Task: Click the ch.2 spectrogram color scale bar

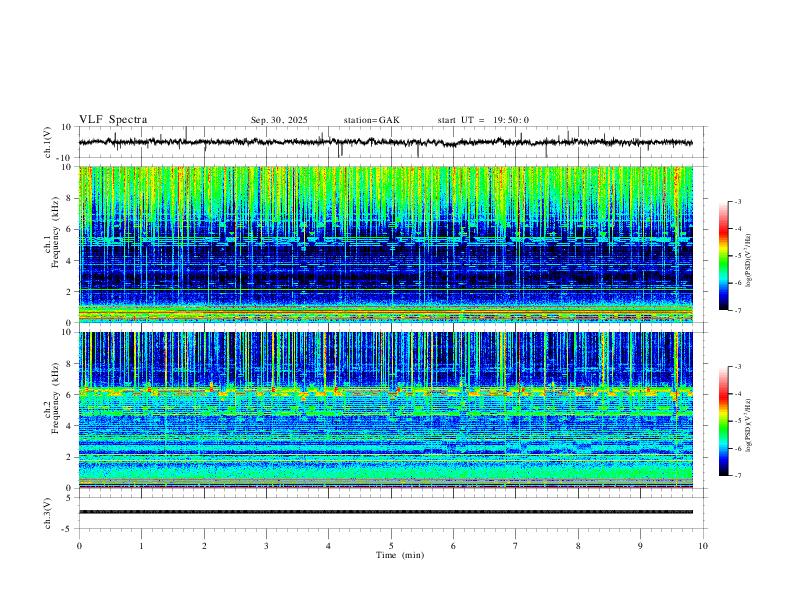Action: pyautogui.click(x=723, y=421)
